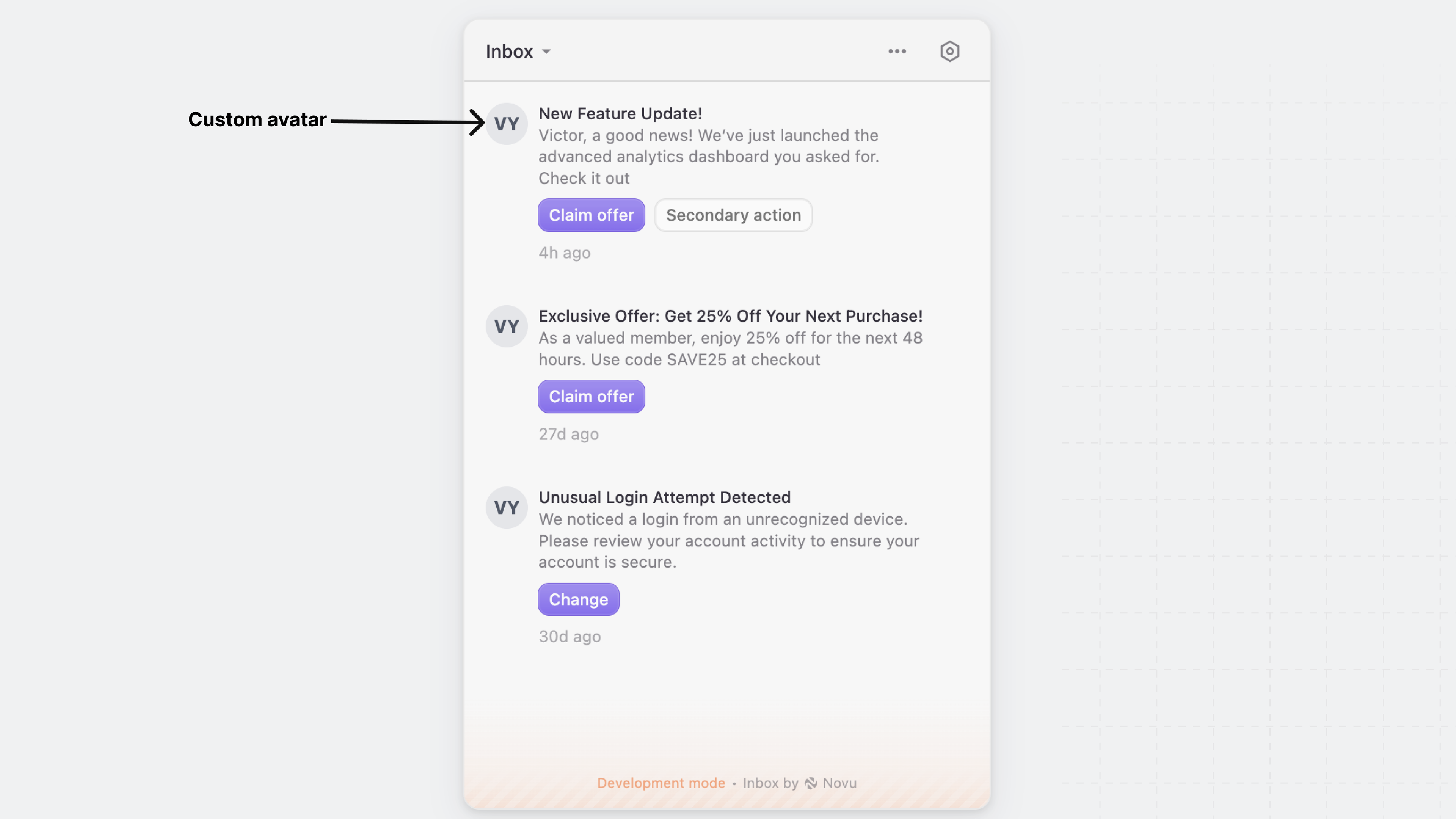The image size is (1456, 819).
Task: Click the 27d ago timestamp
Action: pyautogui.click(x=569, y=434)
